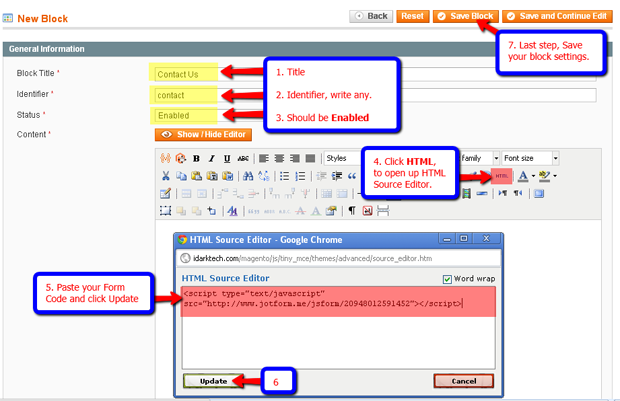Toggle italic formatting in editor toolbar
The height and width of the screenshot is (401, 620).
coord(212,158)
